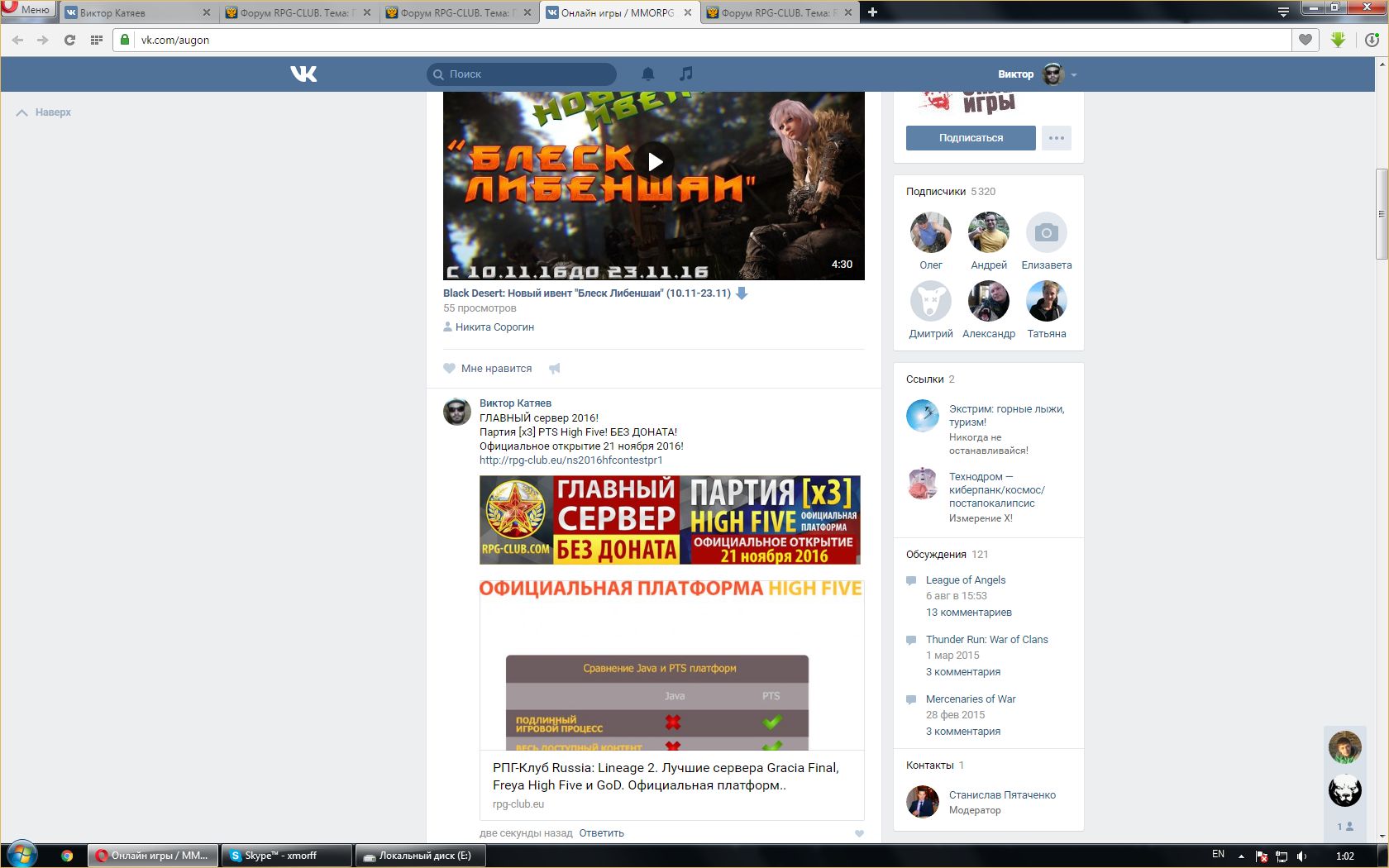Add page to bookmarks with heart icon
The width and height of the screenshot is (1389, 868).
(1305, 40)
